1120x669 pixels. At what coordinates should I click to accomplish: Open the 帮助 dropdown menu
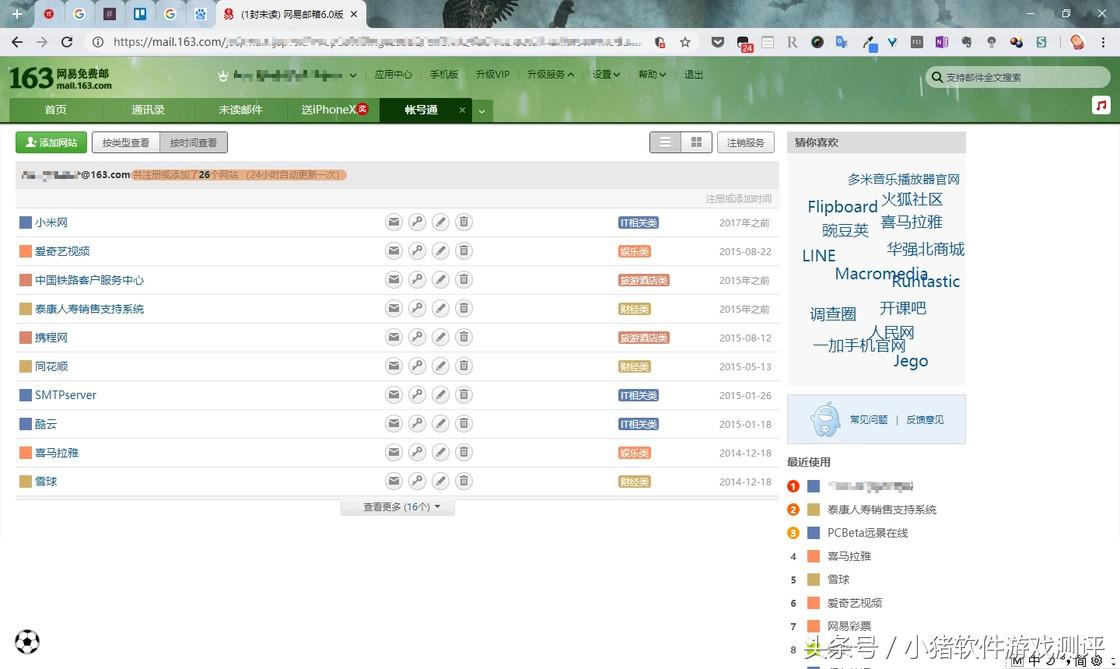(x=652, y=74)
